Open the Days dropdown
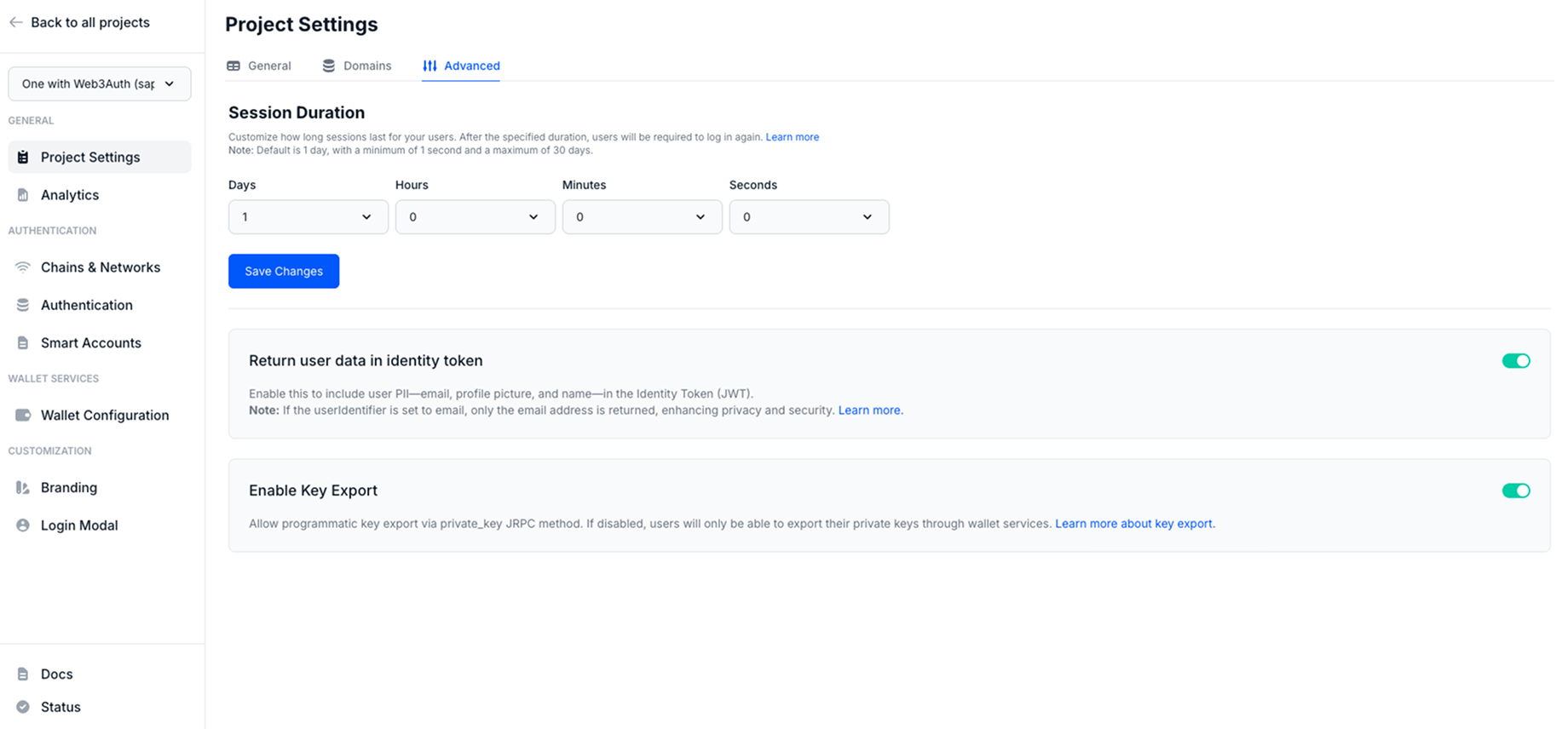This screenshot has width=1568, height=729. (308, 217)
